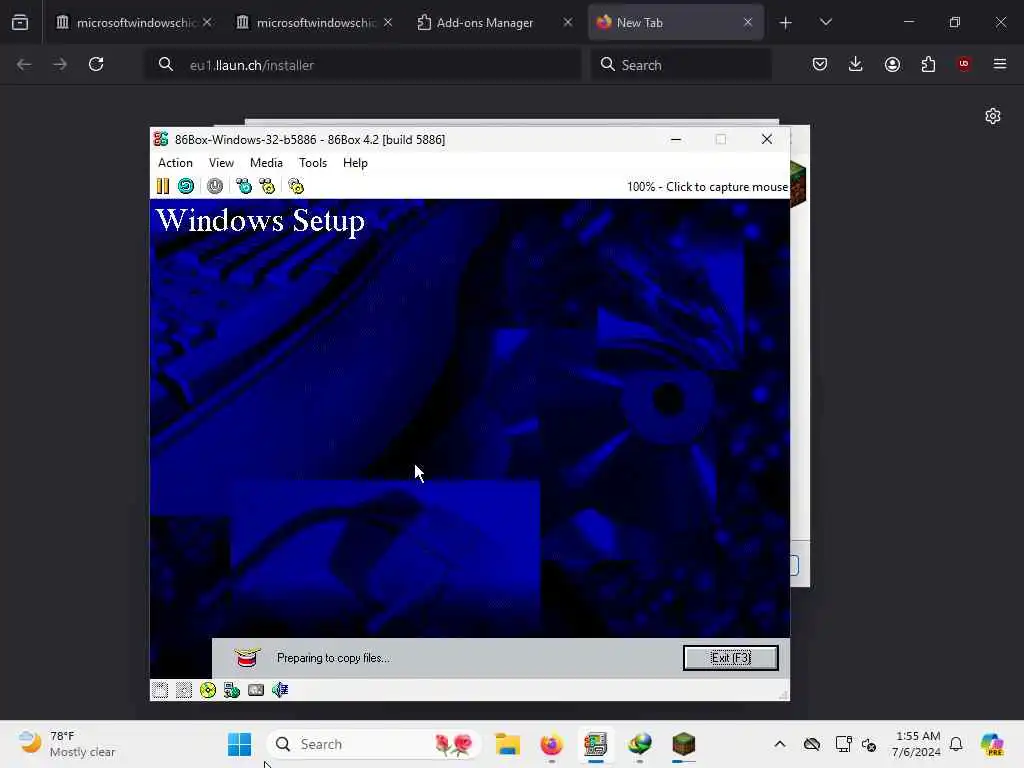Click the network tray icon

point(843,744)
